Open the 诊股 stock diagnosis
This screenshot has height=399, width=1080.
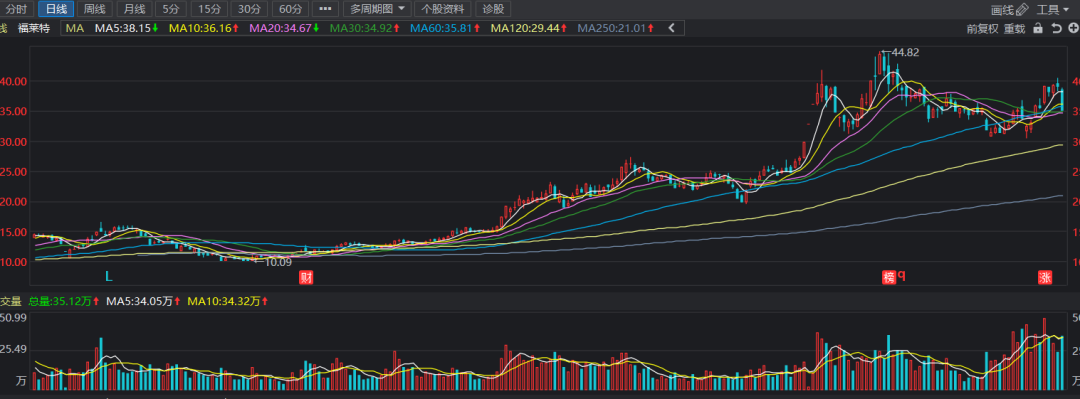(x=493, y=9)
